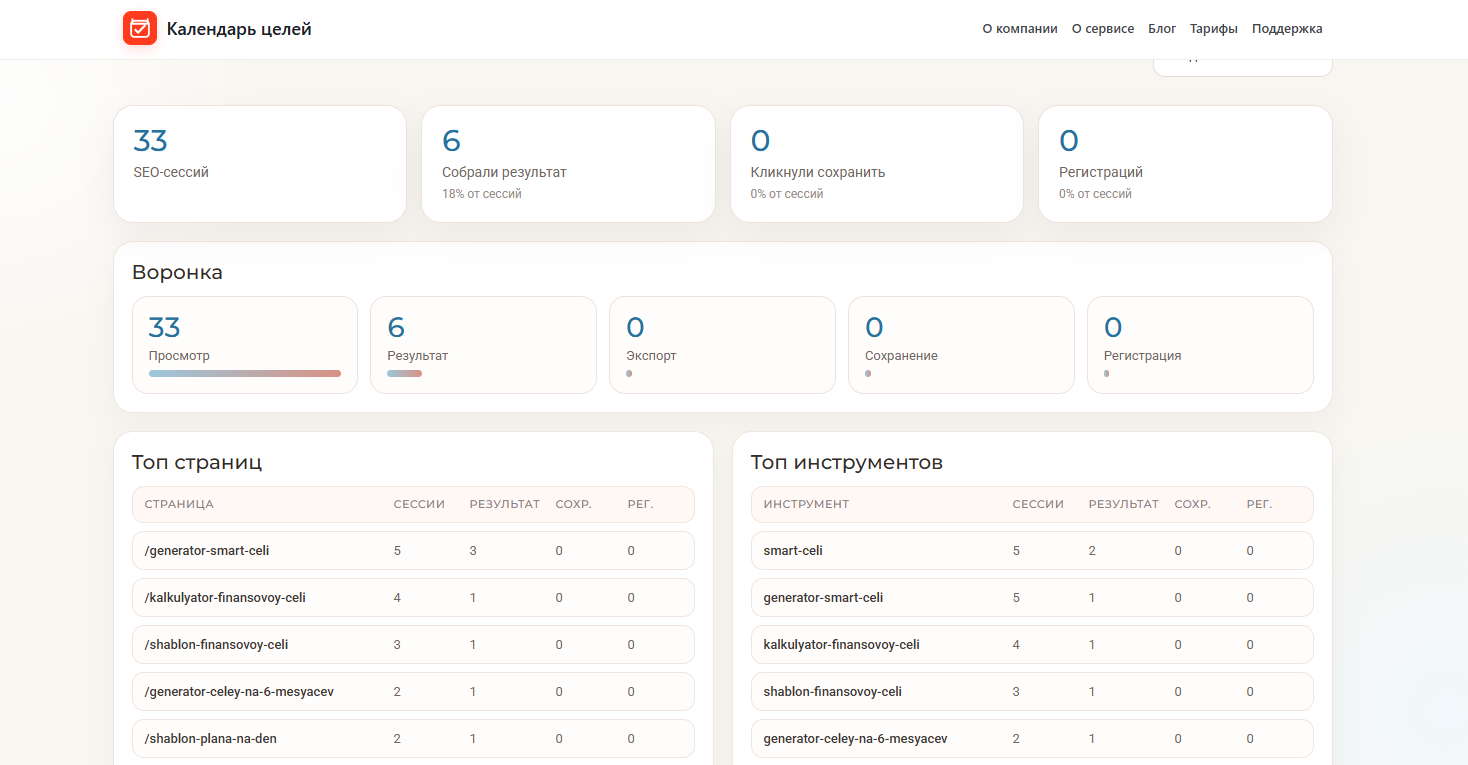1468x765 pixels.
Task: Click the Результат funnel progress bar
Action: click(405, 374)
